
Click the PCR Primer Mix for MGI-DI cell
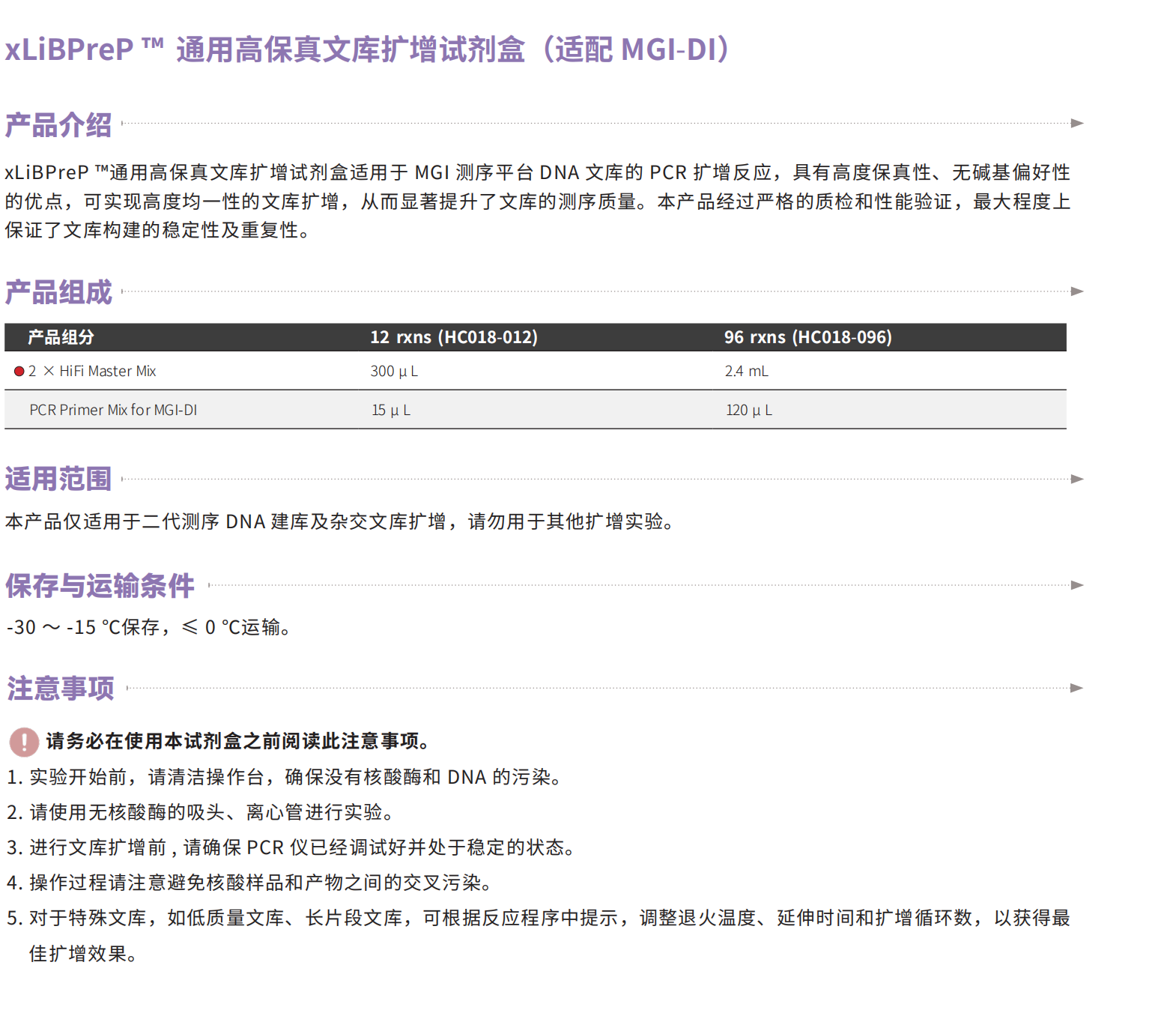tap(113, 410)
